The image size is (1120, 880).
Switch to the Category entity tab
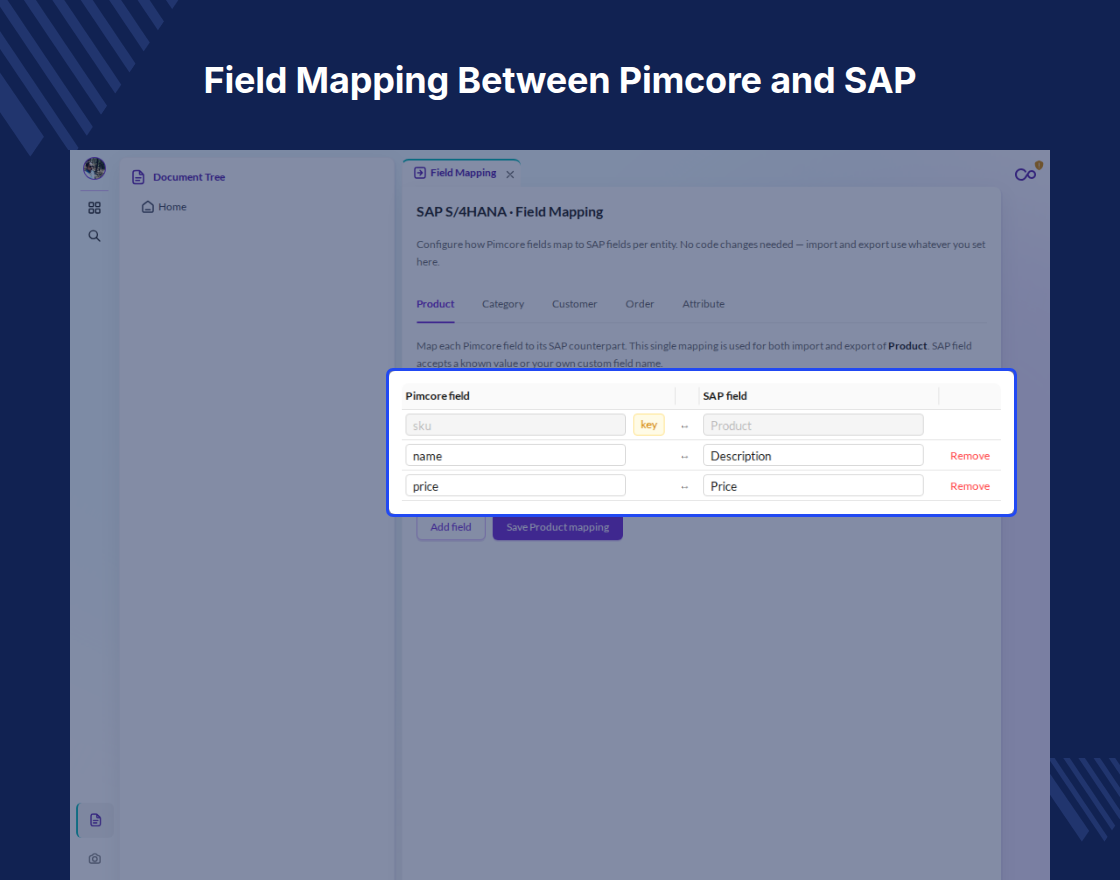click(x=503, y=304)
